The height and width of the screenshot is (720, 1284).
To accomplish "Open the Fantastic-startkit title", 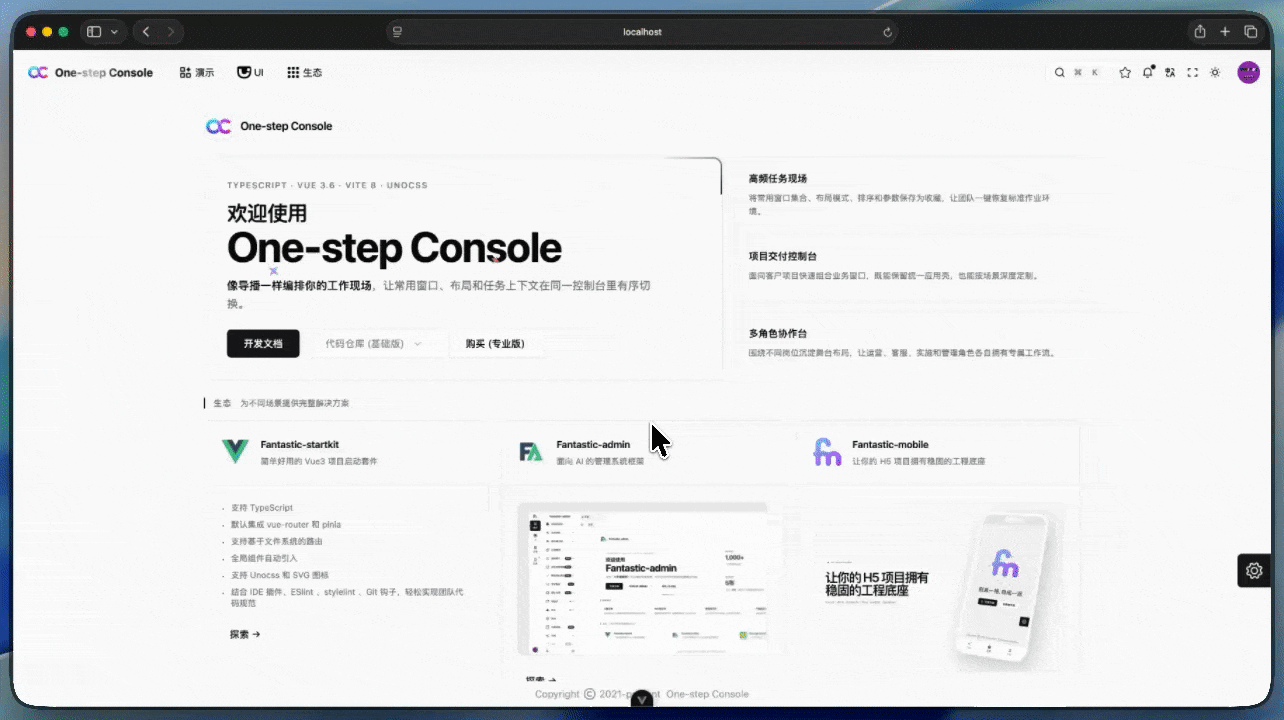I will tap(299, 444).
